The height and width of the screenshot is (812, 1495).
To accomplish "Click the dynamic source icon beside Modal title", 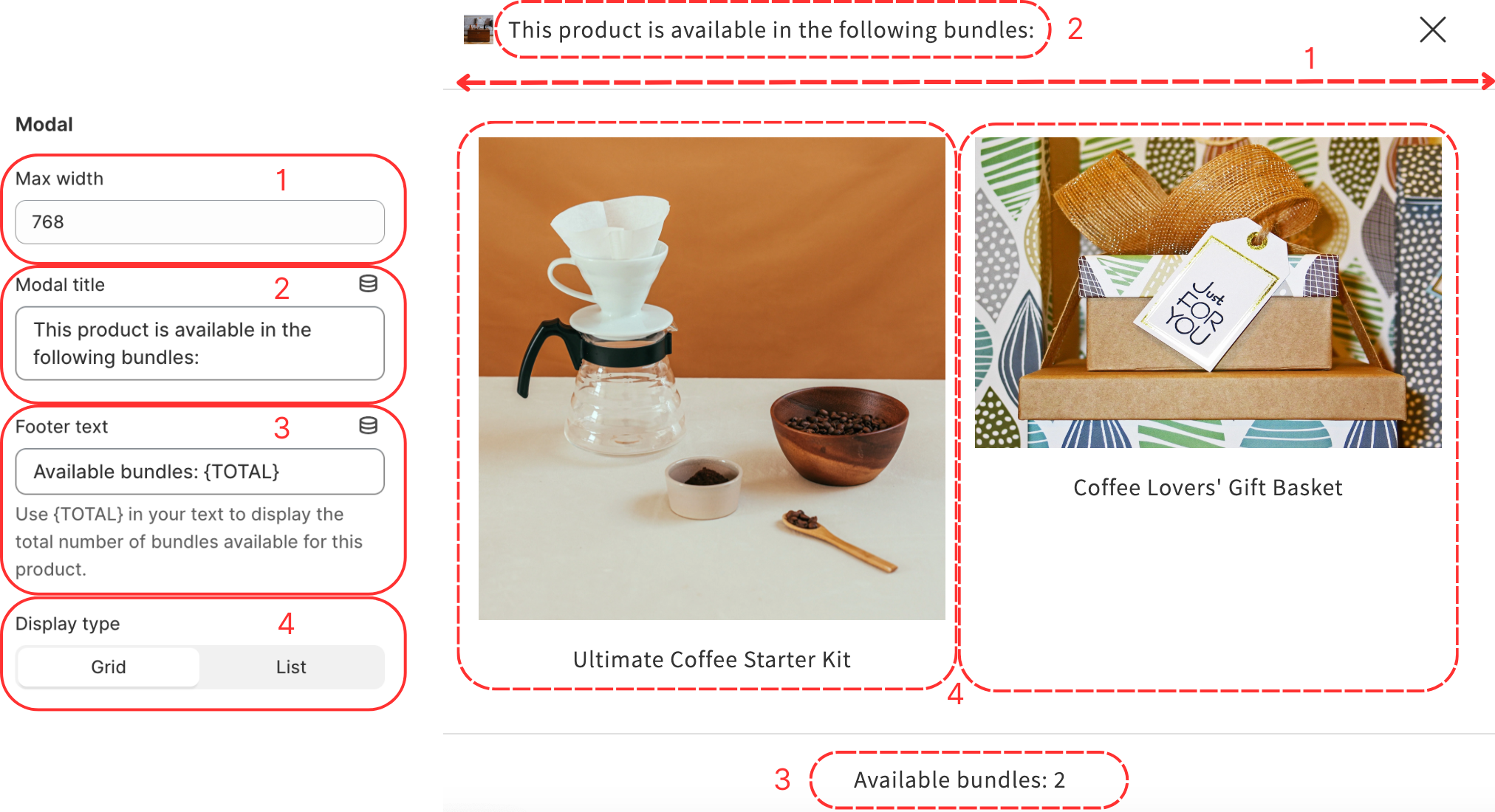I will click(368, 284).
